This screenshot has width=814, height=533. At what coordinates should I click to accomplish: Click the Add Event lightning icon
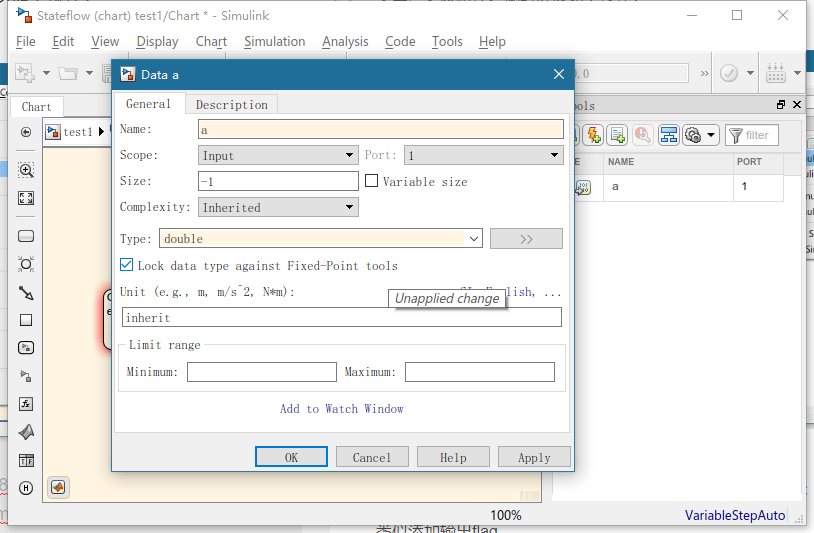592,135
